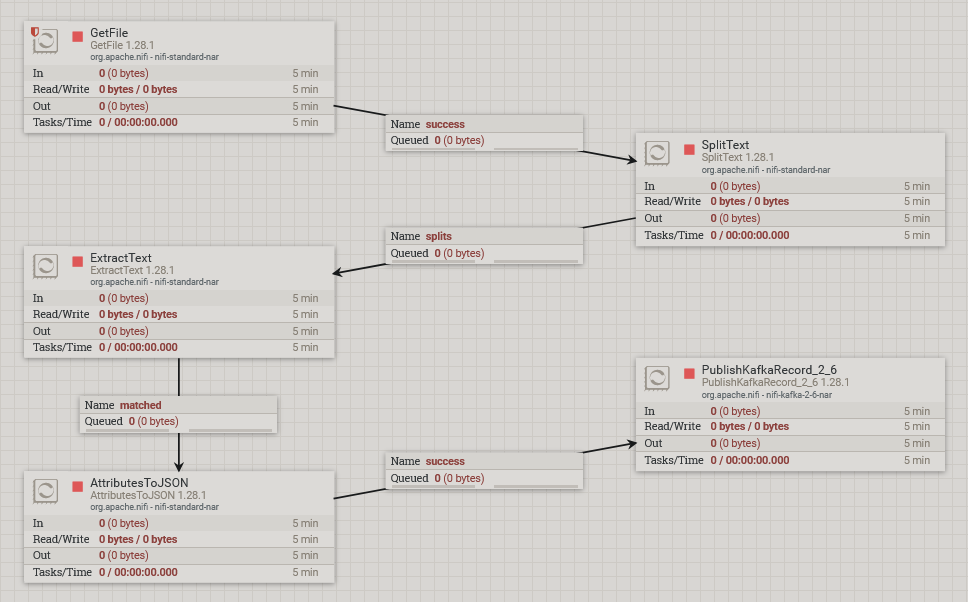
Task: Click the PublishKafkaRecord_2_6 processor icon
Action: [657, 379]
